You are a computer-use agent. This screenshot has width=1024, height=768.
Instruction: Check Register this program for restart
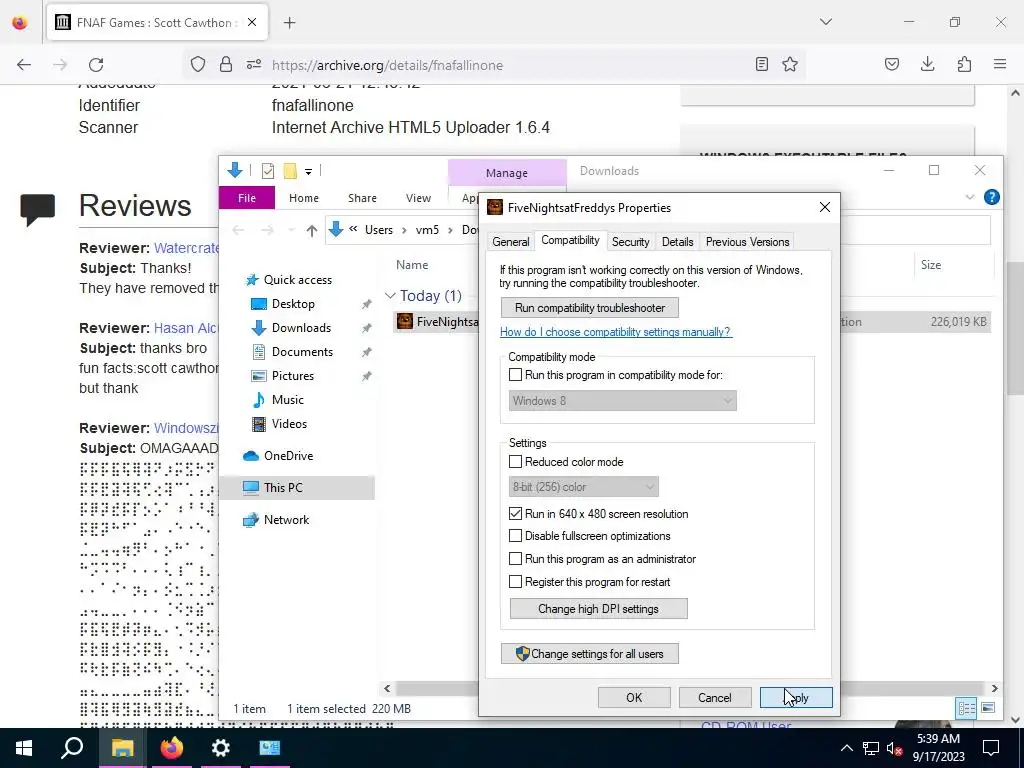[x=515, y=582]
